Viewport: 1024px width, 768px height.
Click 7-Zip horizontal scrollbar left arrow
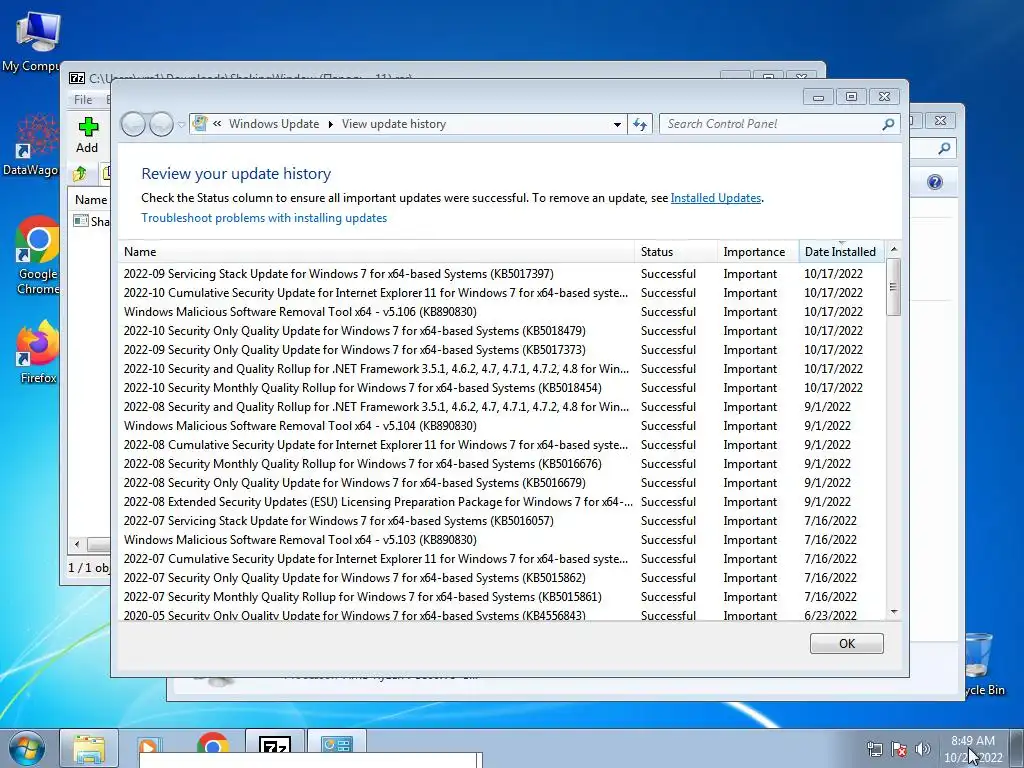(77, 544)
